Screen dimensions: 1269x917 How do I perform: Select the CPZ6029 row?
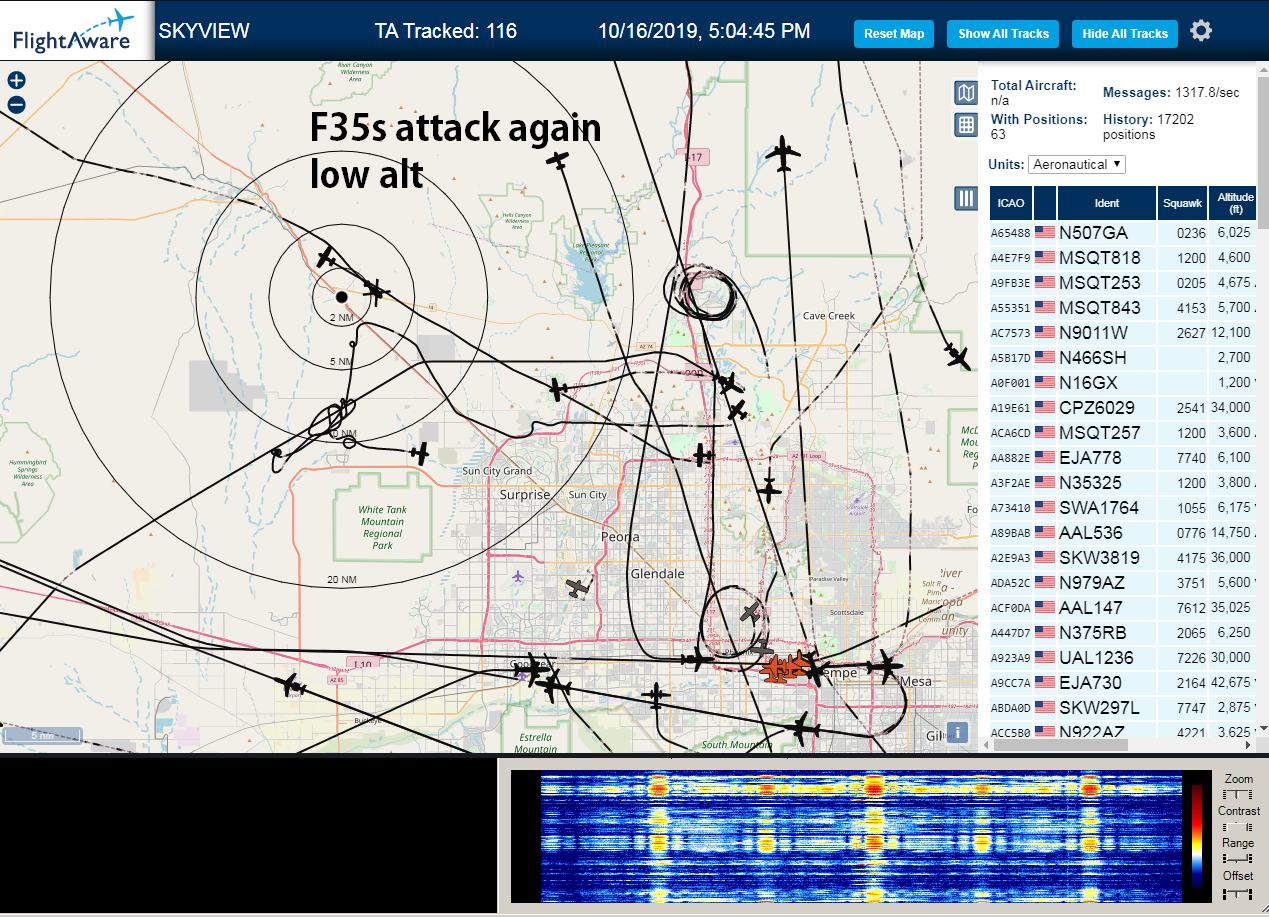1122,407
